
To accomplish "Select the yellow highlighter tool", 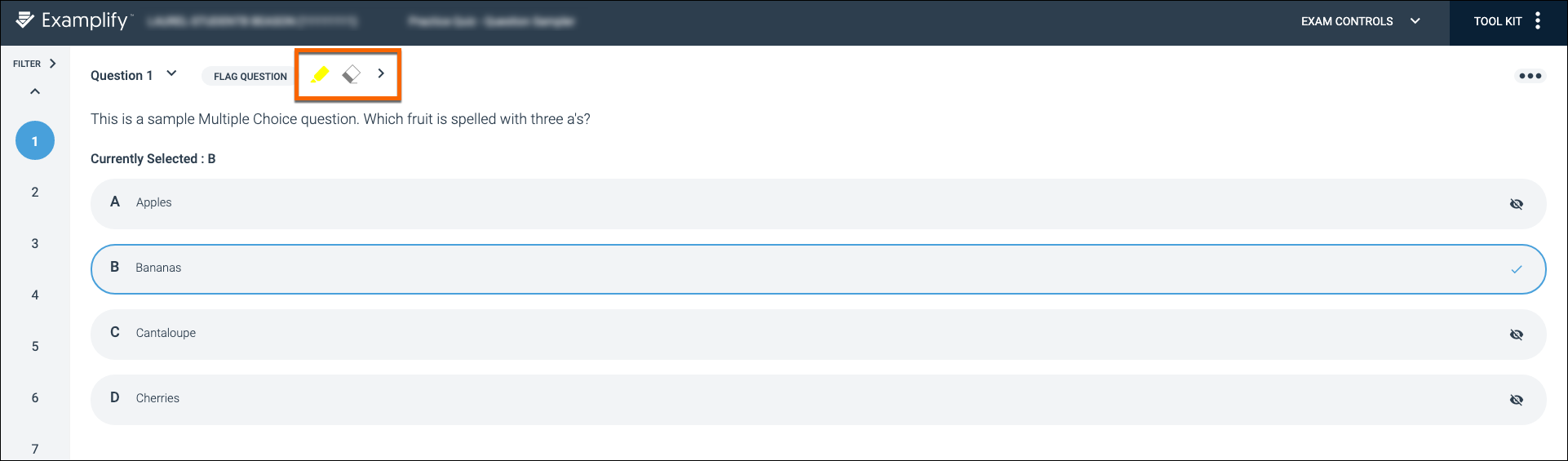I will (320, 75).
